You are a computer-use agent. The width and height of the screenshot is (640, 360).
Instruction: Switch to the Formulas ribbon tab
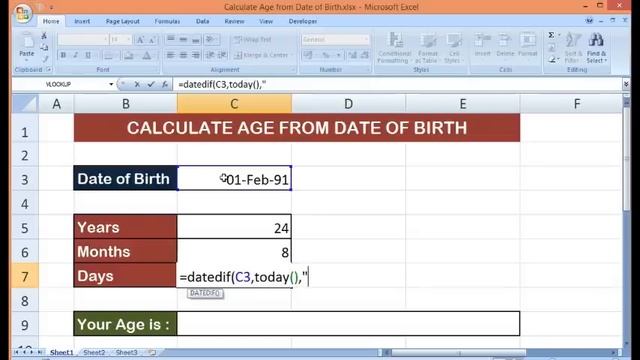pyautogui.click(x=167, y=21)
